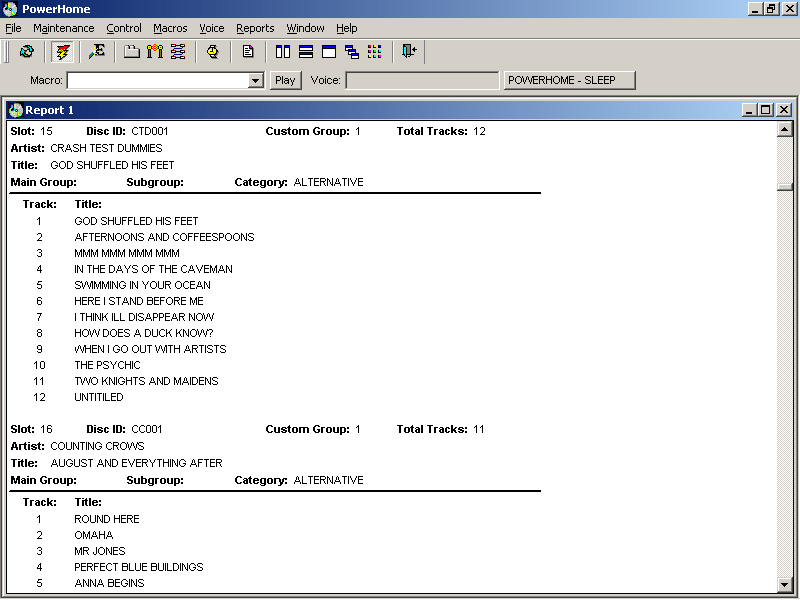Tile windows vertically using toolbar icon

(283, 52)
